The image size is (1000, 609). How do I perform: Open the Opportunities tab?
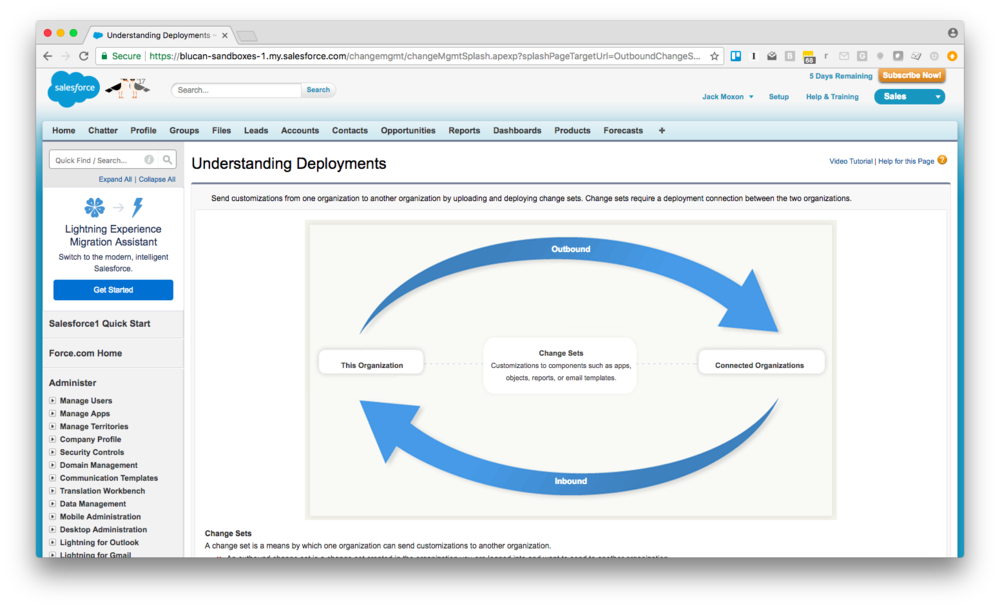pos(408,130)
